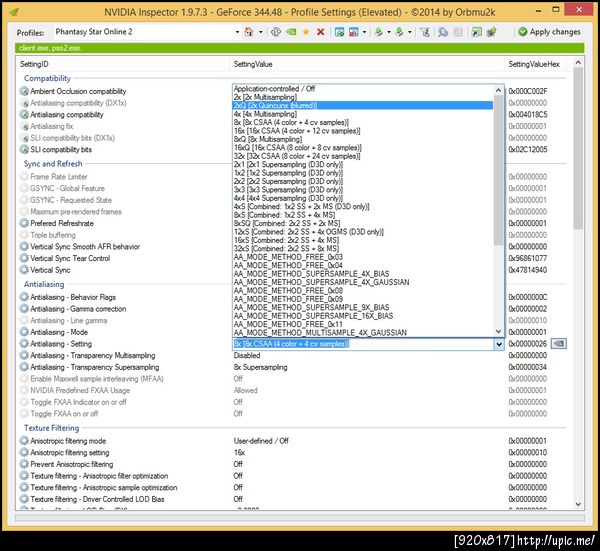Viewport: 600px width, 551px height.
Task: Click '8x Supersampling' value cell
Action: (x=261, y=367)
